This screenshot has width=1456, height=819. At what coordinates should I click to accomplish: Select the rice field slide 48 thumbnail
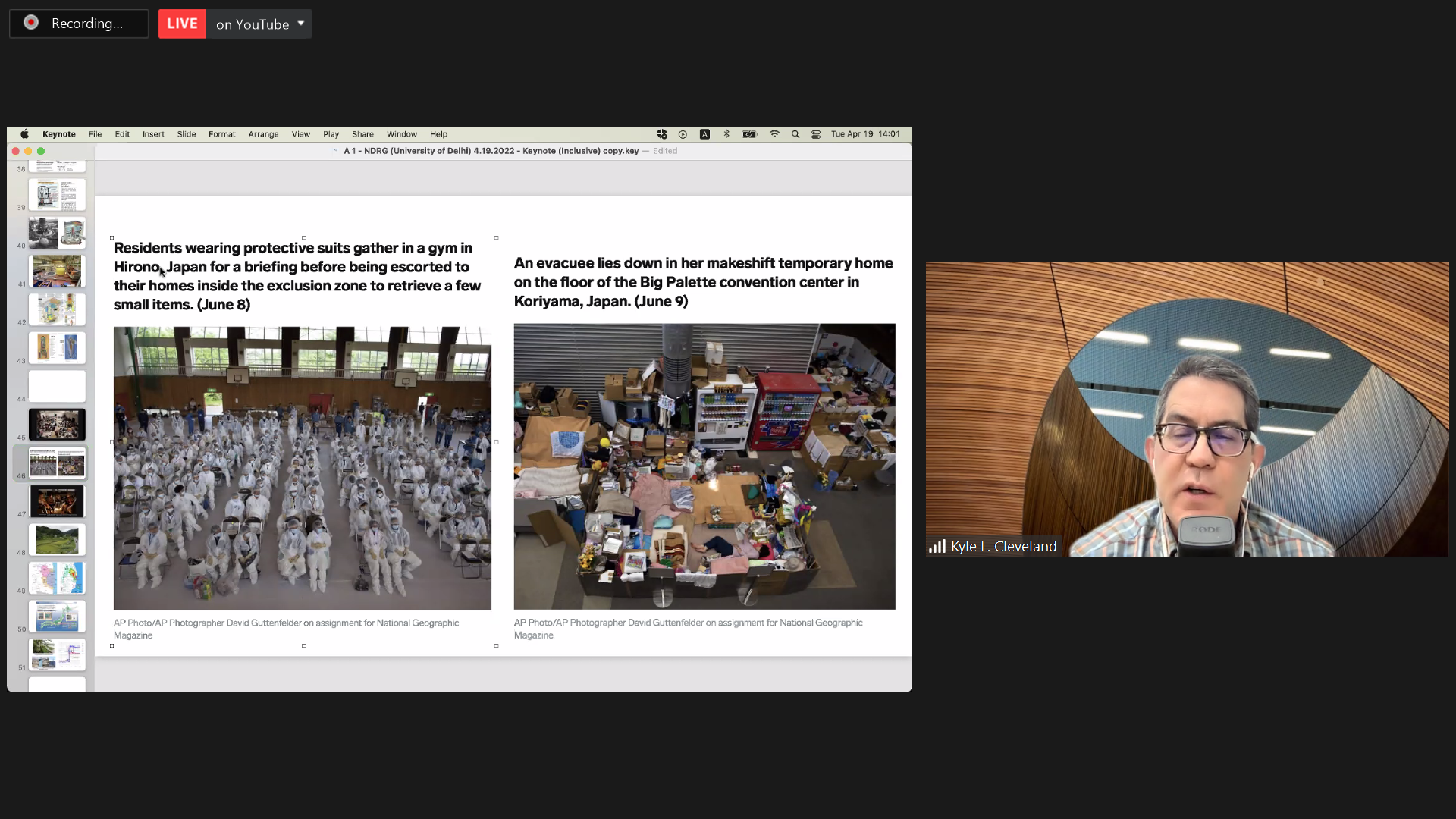[57, 540]
